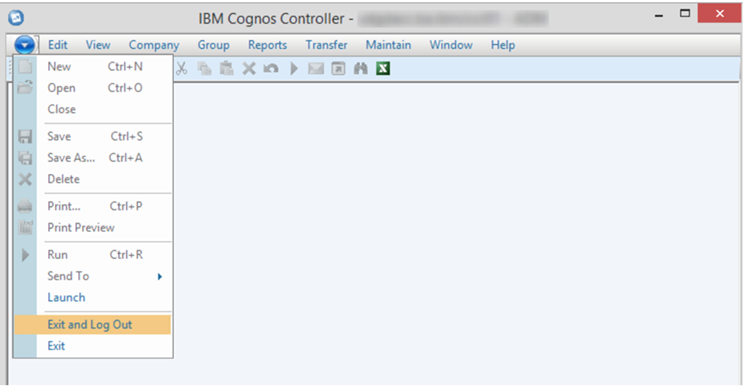The image size is (745, 389).
Task: Click the Save As icon in menu
Action: (25, 158)
